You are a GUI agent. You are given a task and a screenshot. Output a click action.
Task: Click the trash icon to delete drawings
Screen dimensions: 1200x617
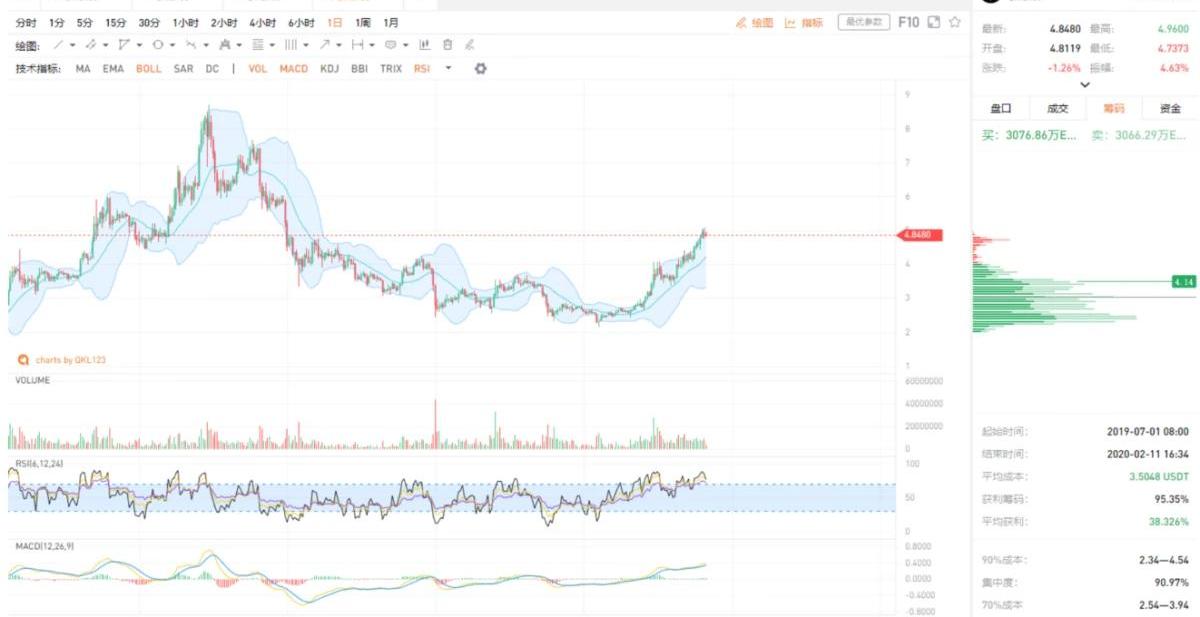pos(447,45)
